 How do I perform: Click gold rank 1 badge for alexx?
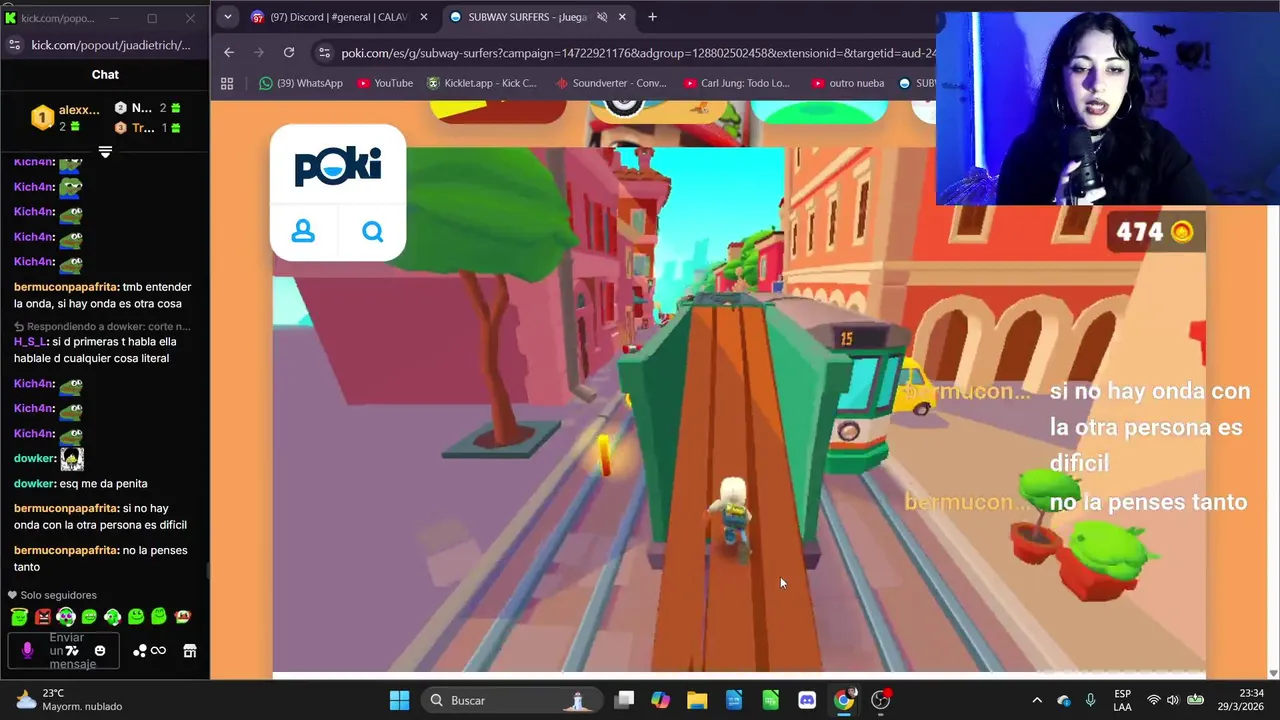(42, 118)
